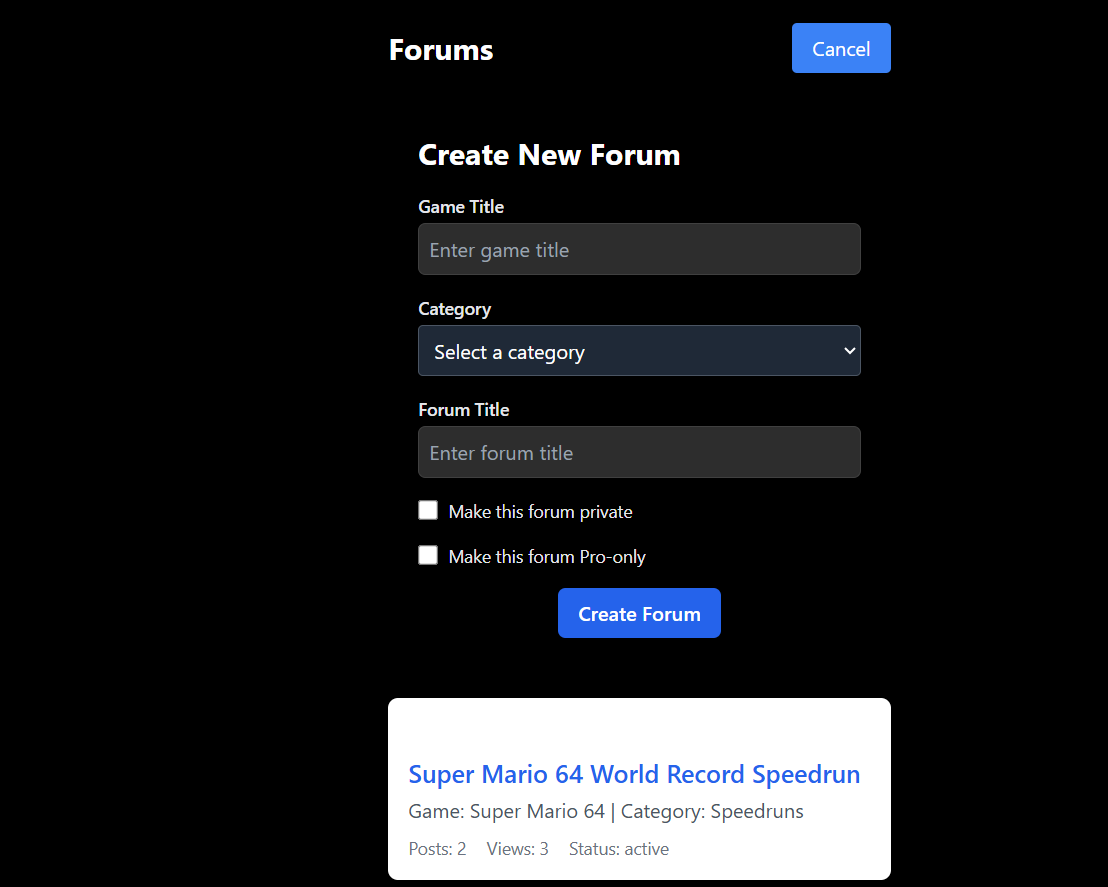
Task: Focus the Forum Title input field
Action: coord(639,452)
